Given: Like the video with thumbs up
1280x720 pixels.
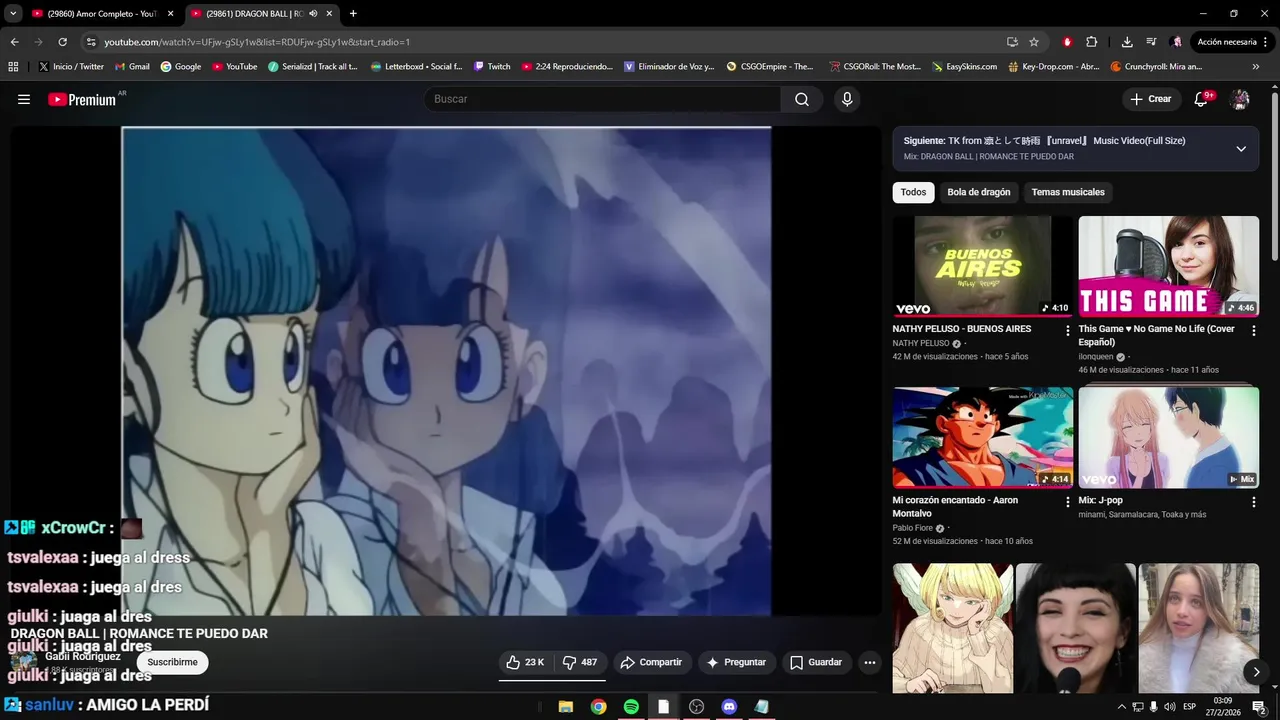Looking at the screenshot, I should 525,662.
